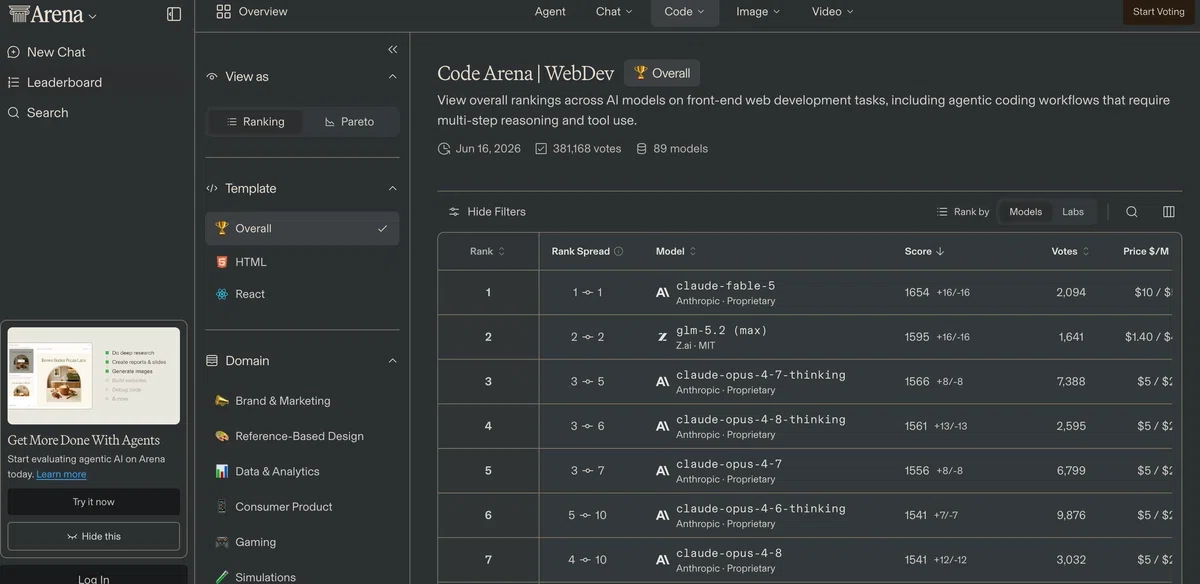This screenshot has height=584, width=1200.
Task: Click the Overall trophy badge beside the title
Action: tap(662, 73)
